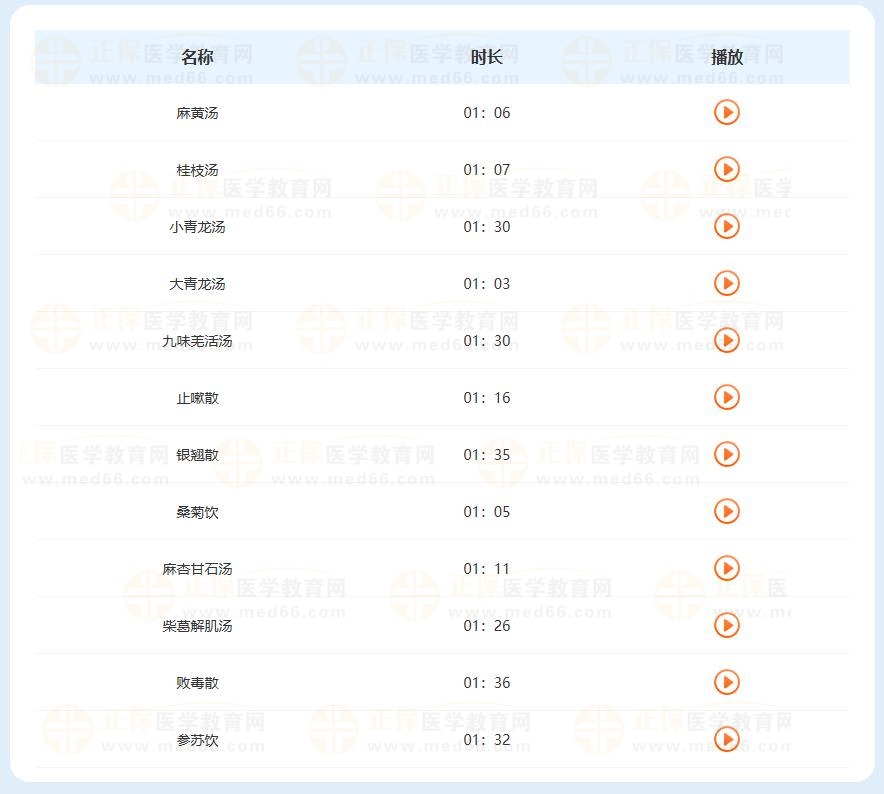Click the 01:36 duration of 败毒散
This screenshot has width=884, height=794.
pos(486,683)
